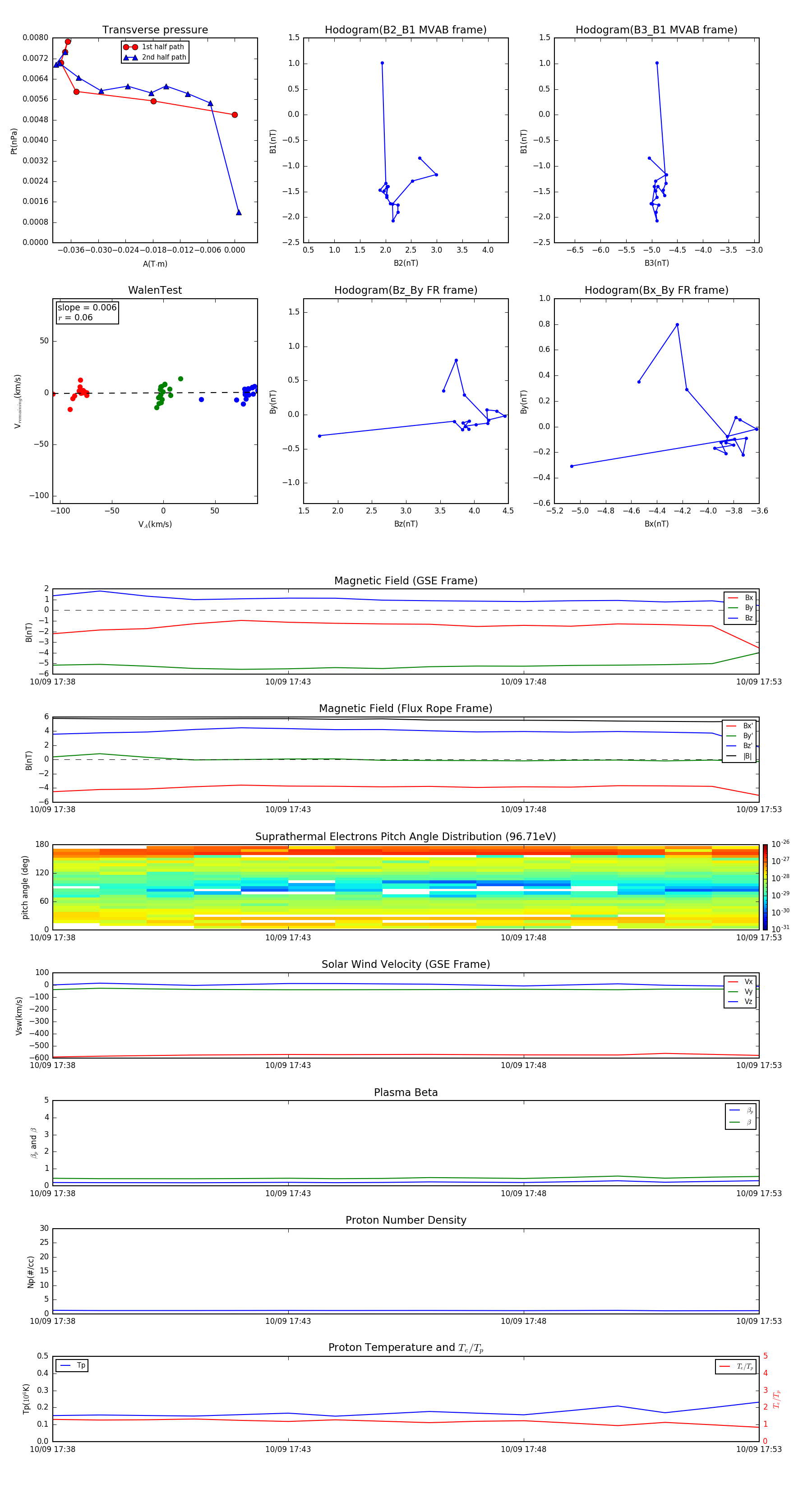
Task: Select the 'Bz' legend entry in GSE magnetic field
Action: point(740,618)
